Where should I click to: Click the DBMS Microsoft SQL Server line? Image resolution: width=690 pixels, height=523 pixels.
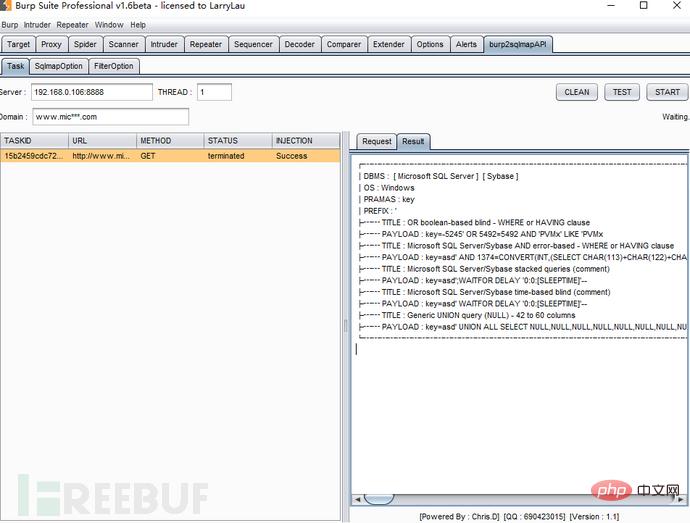(x=439, y=176)
